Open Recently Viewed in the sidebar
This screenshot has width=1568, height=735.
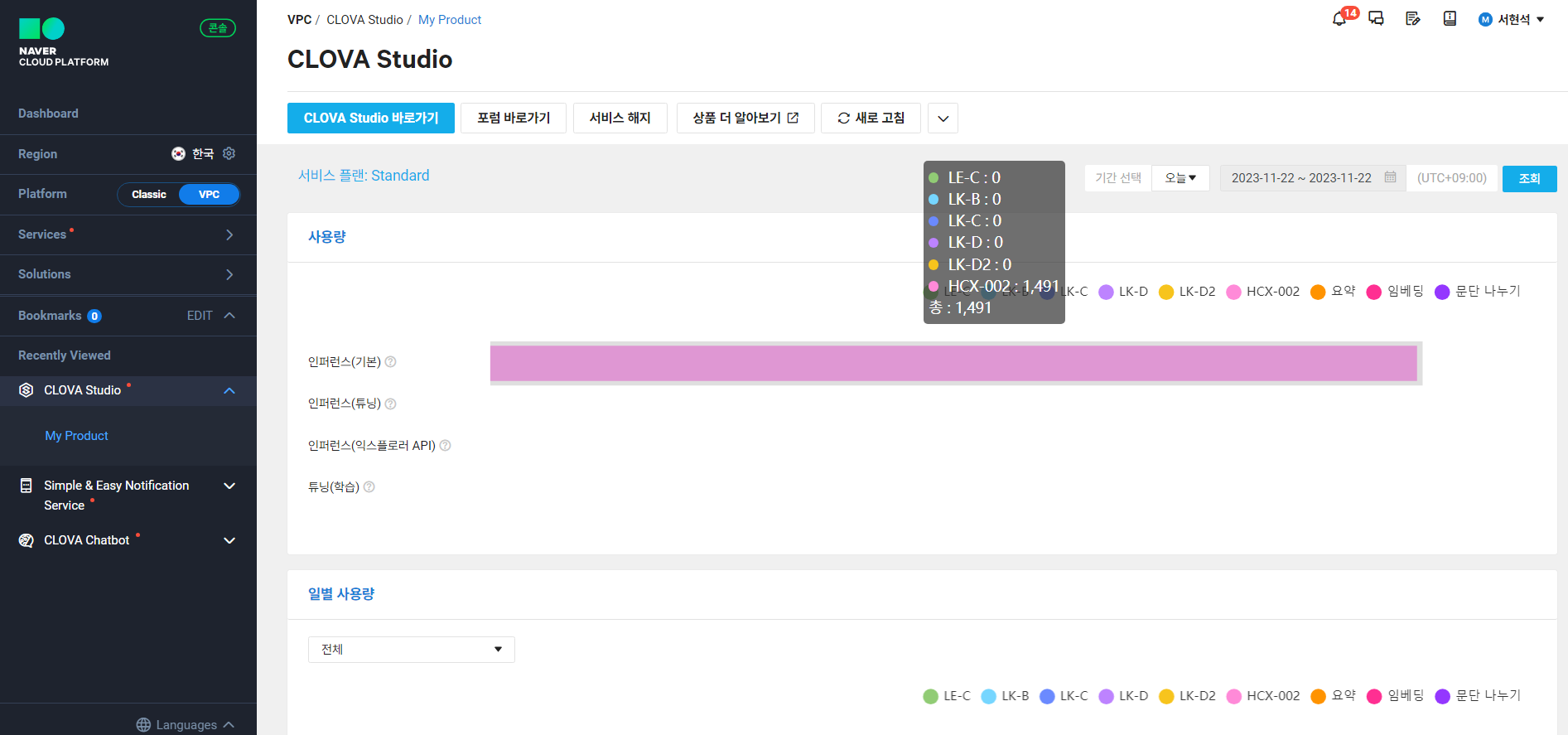[x=65, y=355]
